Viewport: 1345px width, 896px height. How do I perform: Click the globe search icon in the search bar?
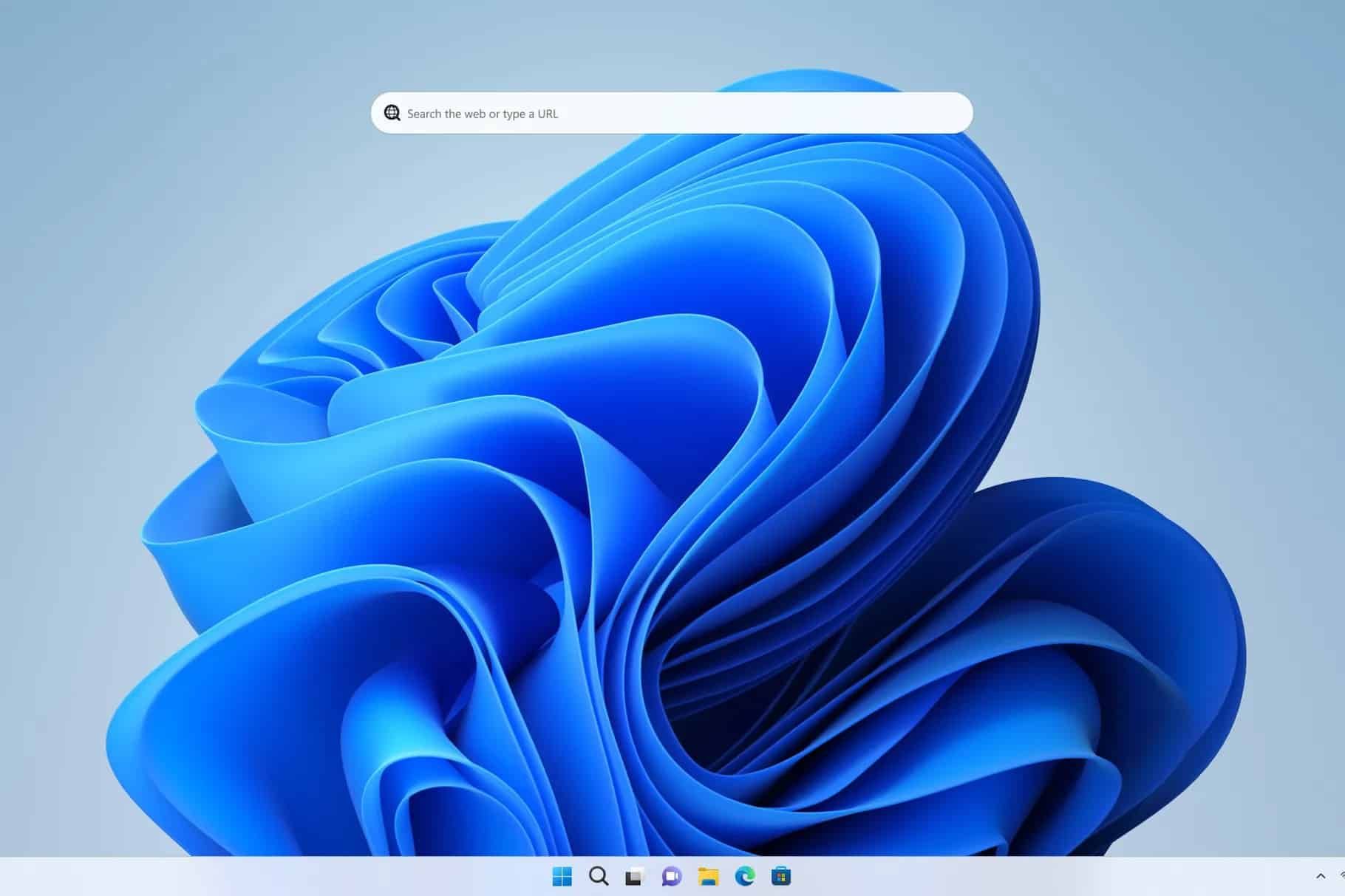click(x=392, y=112)
